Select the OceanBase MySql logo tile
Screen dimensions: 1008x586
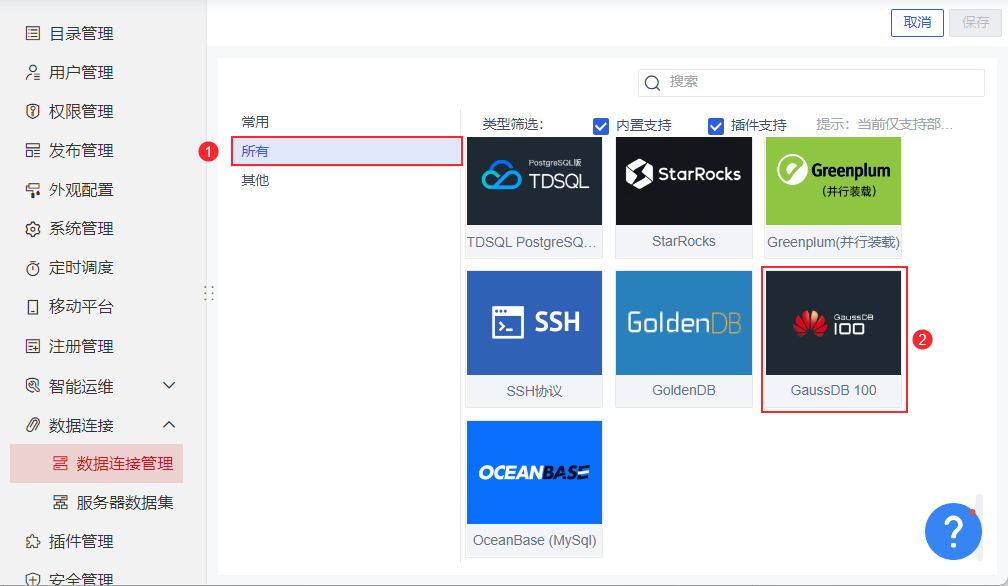pyautogui.click(x=534, y=472)
